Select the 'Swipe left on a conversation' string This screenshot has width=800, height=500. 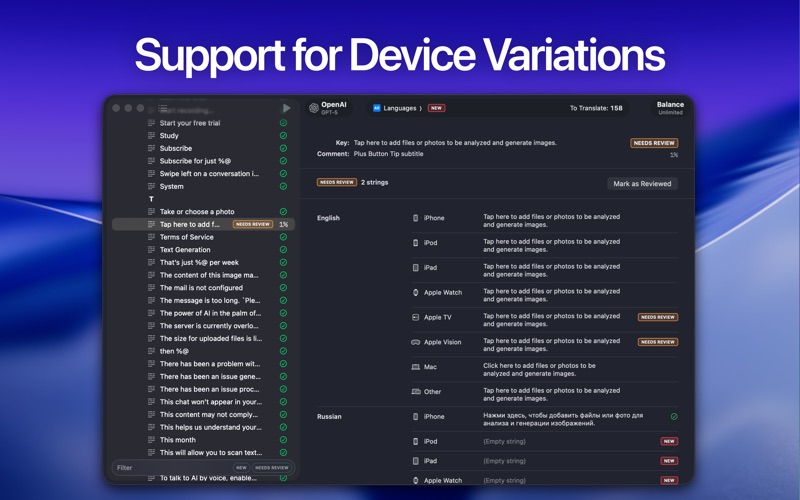(203, 174)
